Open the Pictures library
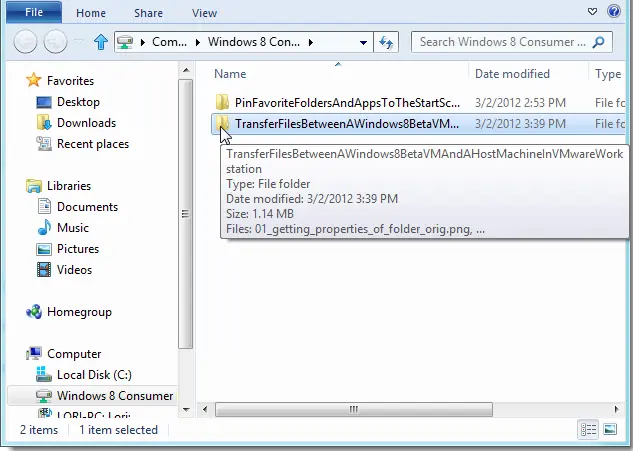This screenshot has width=633, height=451. point(78,249)
